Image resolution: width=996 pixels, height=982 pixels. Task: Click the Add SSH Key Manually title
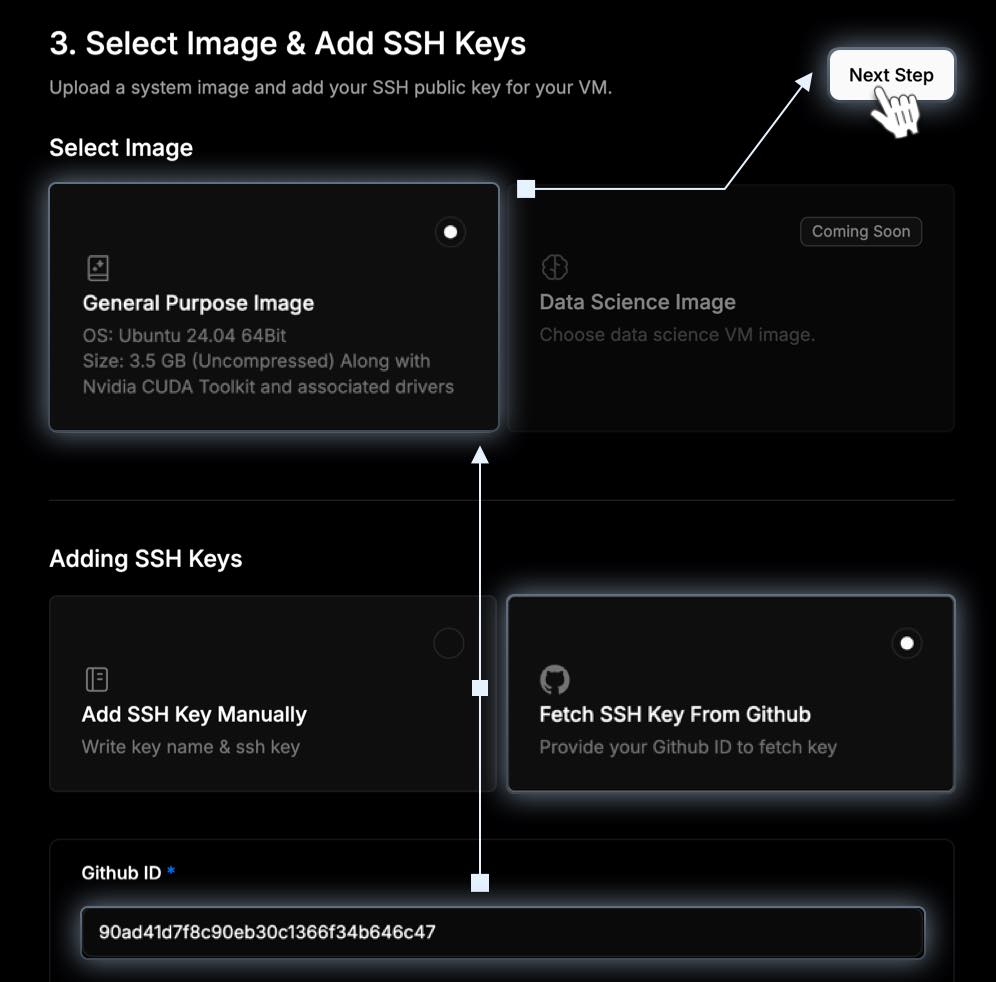pos(194,715)
